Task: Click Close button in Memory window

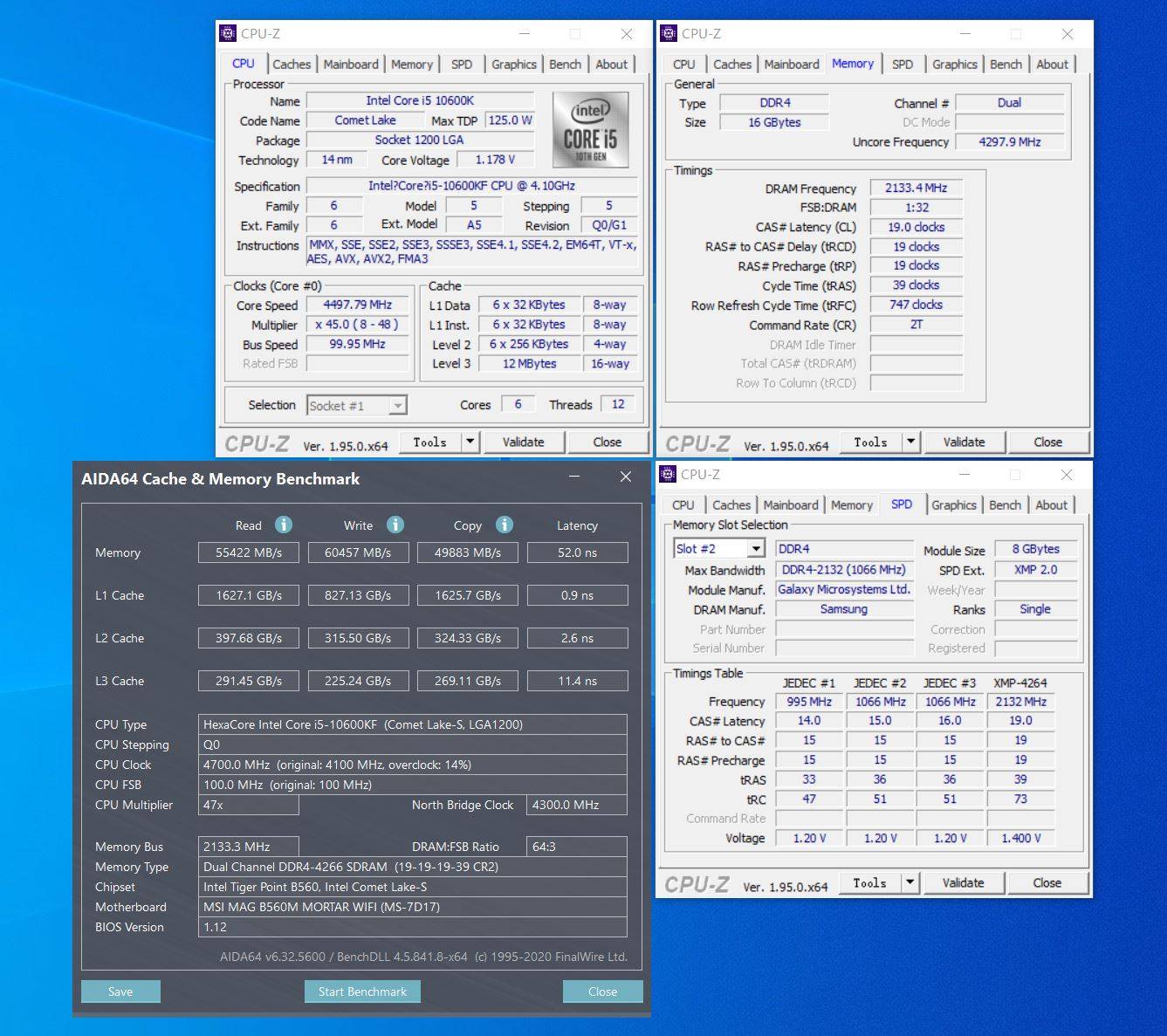Action: click(x=1048, y=442)
